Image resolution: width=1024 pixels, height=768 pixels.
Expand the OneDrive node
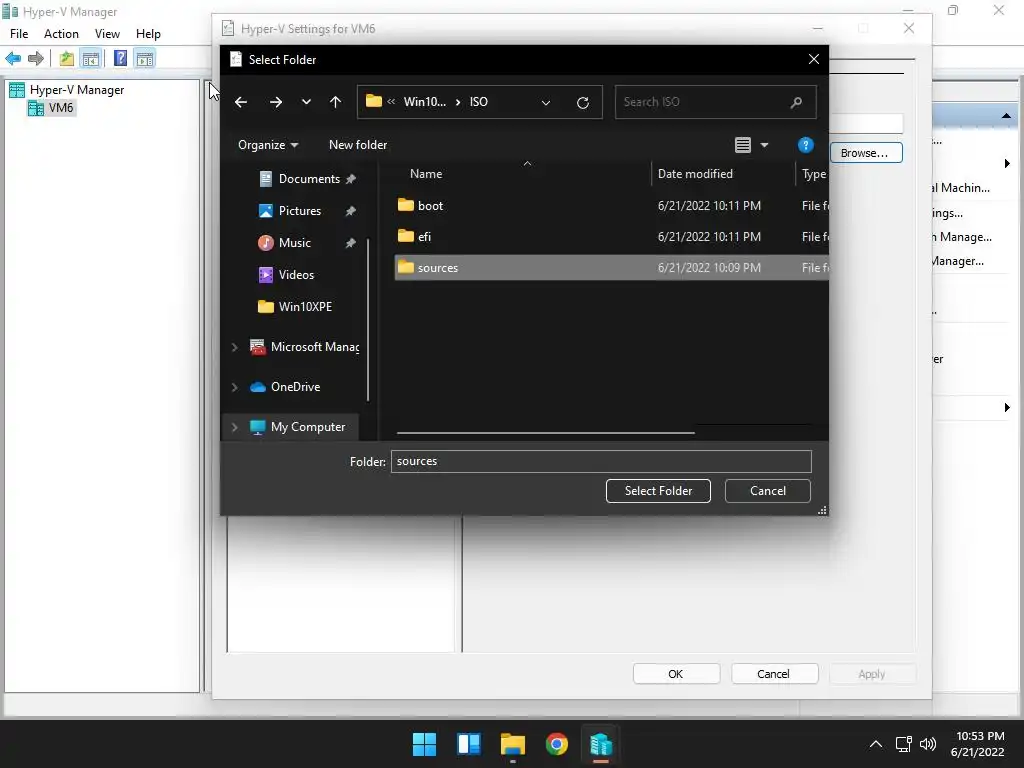(x=234, y=387)
